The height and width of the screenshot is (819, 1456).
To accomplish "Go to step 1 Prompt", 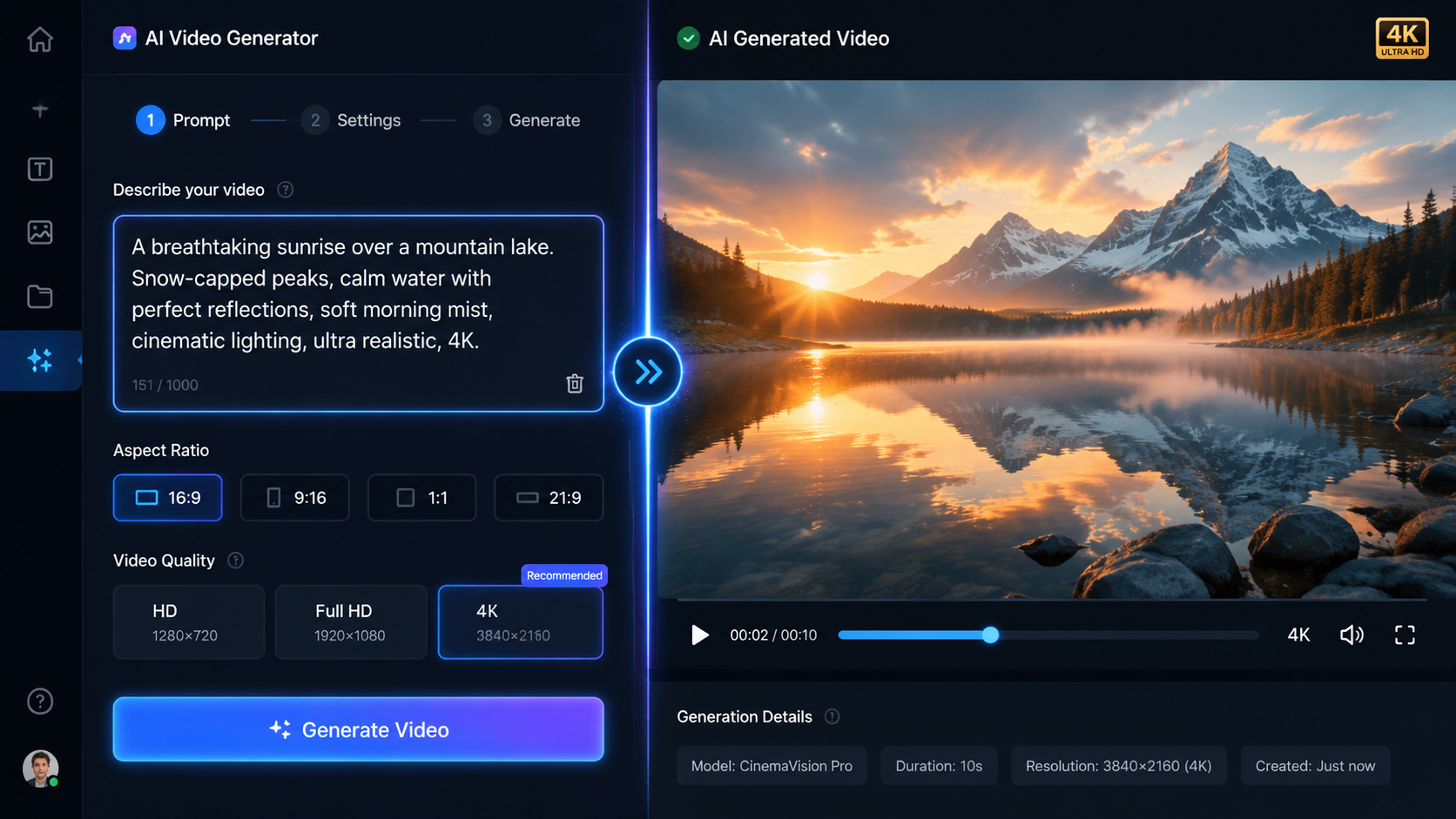I will tap(184, 120).
